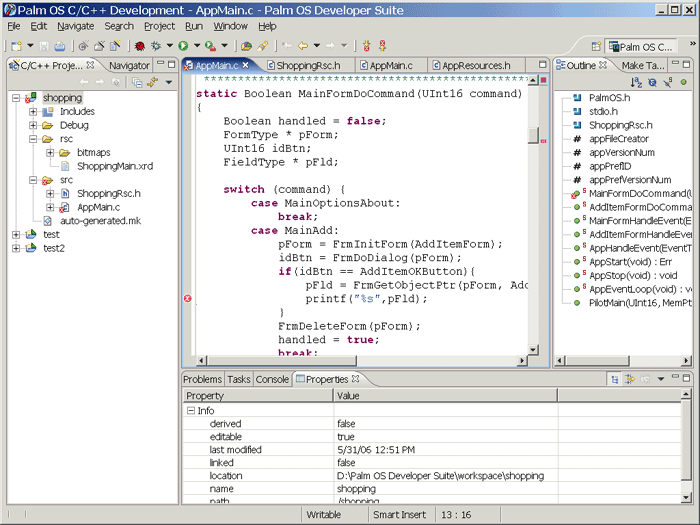Click the External Tools run icon
The height and width of the screenshot is (525, 700).
[210, 46]
